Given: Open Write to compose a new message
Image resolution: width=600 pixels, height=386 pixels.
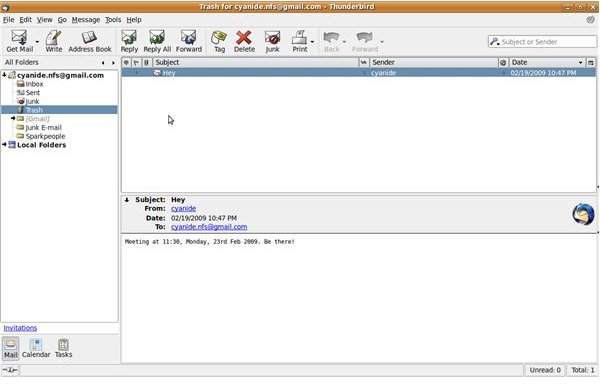Looking at the screenshot, I should coord(54,41).
